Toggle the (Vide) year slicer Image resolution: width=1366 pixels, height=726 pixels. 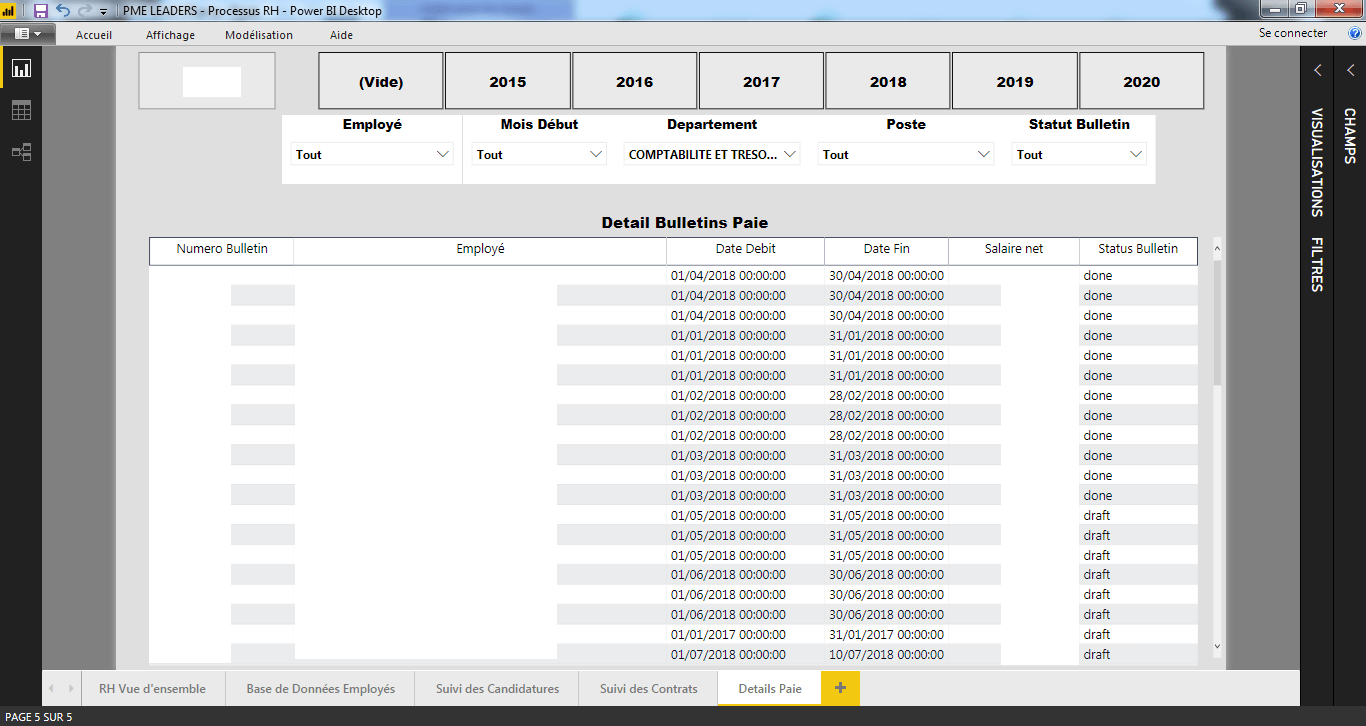click(381, 82)
